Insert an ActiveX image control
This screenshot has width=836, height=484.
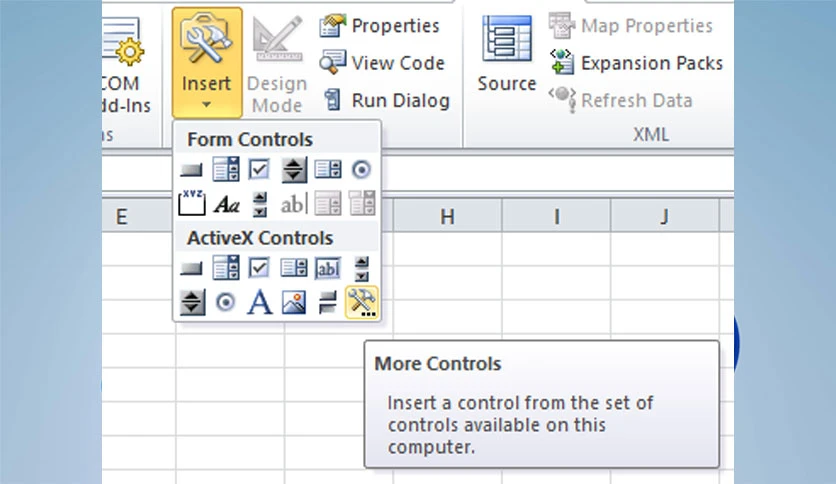(x=294, y=302)
